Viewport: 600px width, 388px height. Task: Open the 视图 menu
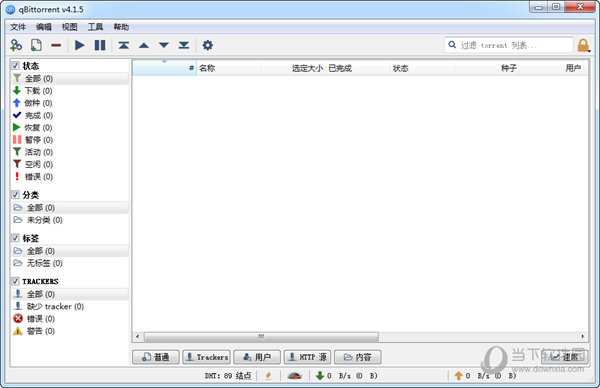[x=70, y=27]
